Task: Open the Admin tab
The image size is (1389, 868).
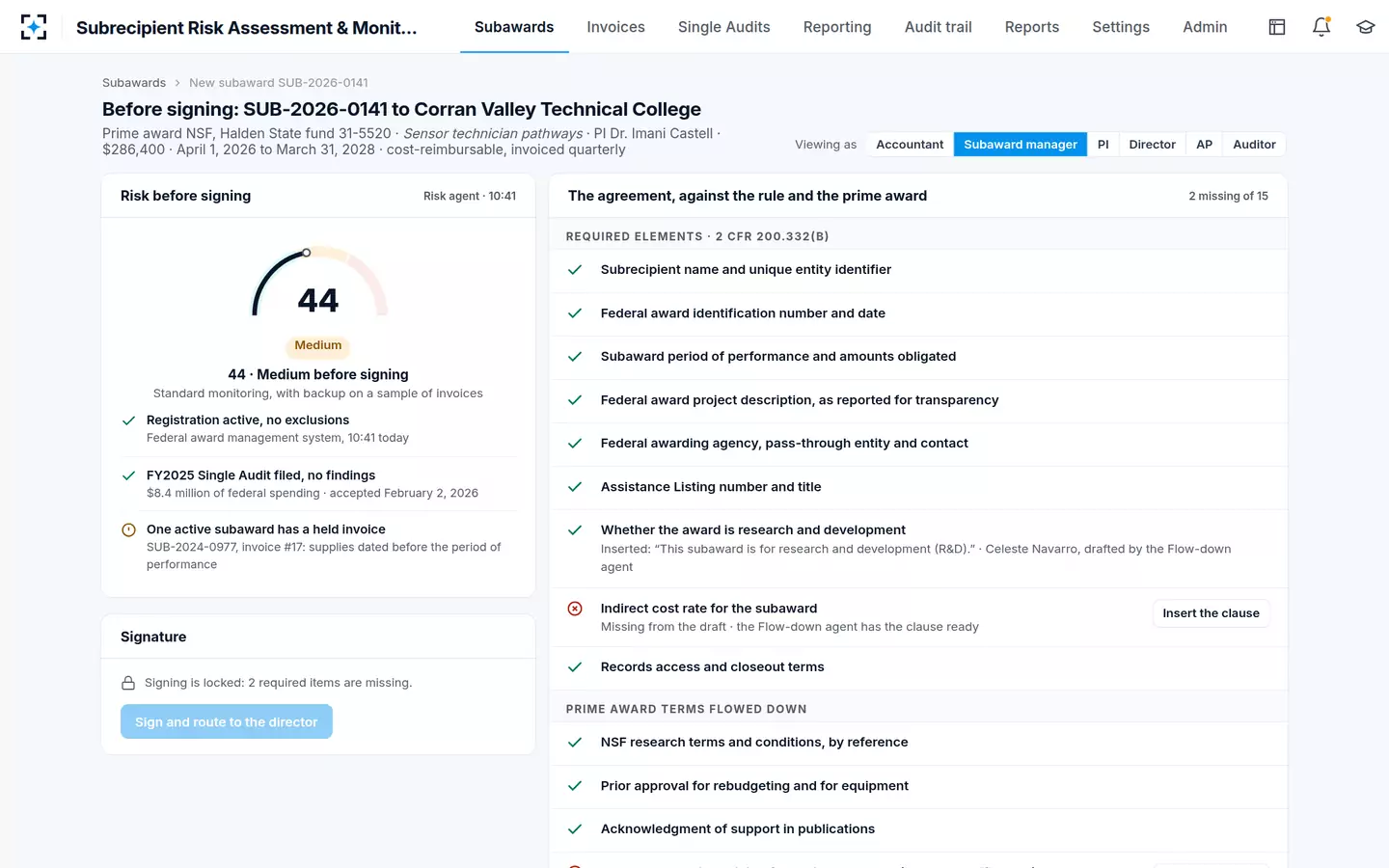Action: [x=1205, y=27]
